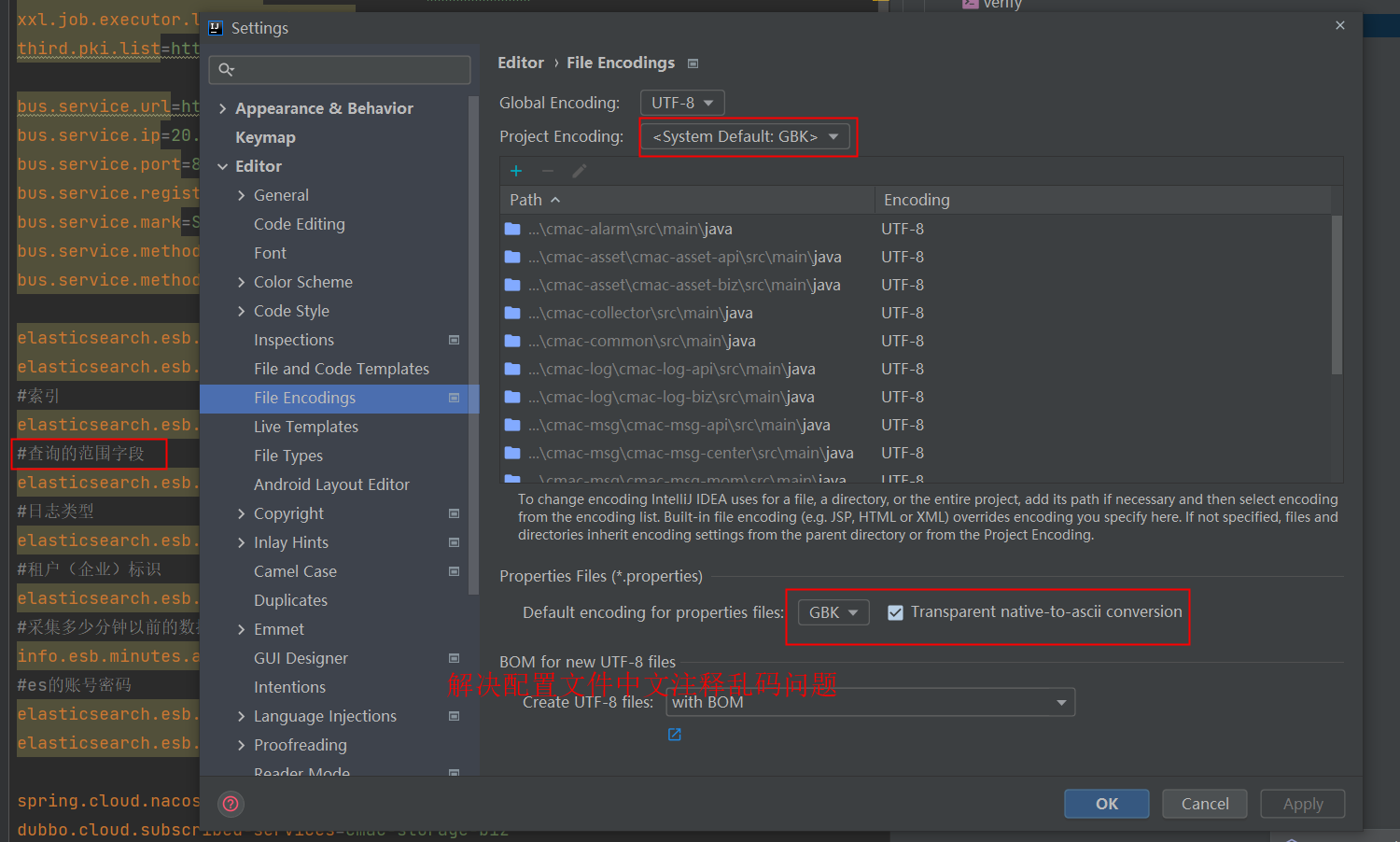Open File Types settings page

coord(288,456)
